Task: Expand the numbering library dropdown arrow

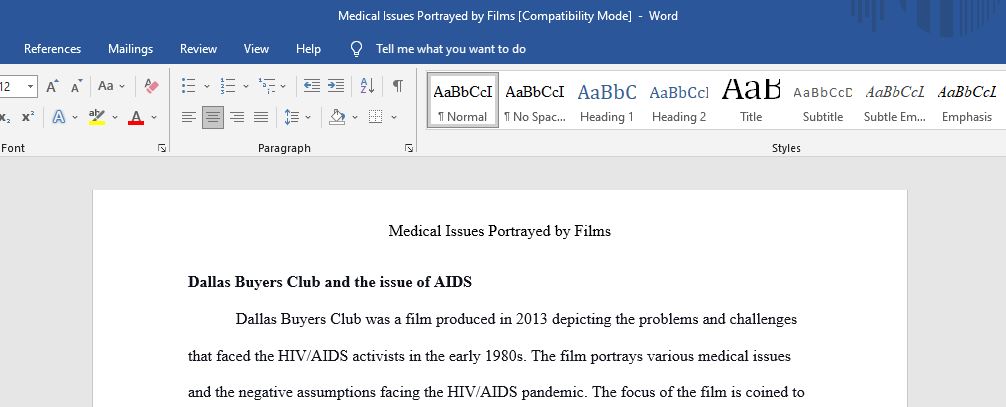Action: 245,86
